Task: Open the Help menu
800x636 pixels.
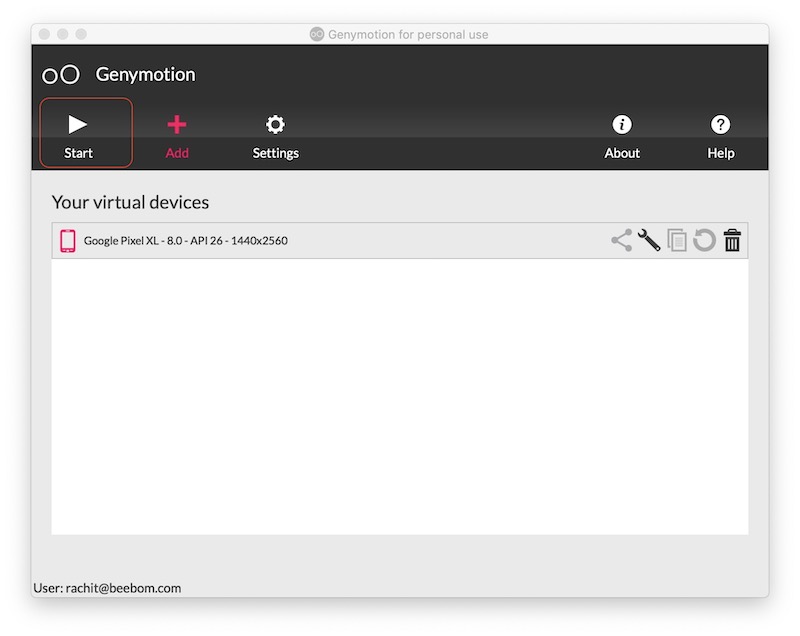Action: (720, 137)
